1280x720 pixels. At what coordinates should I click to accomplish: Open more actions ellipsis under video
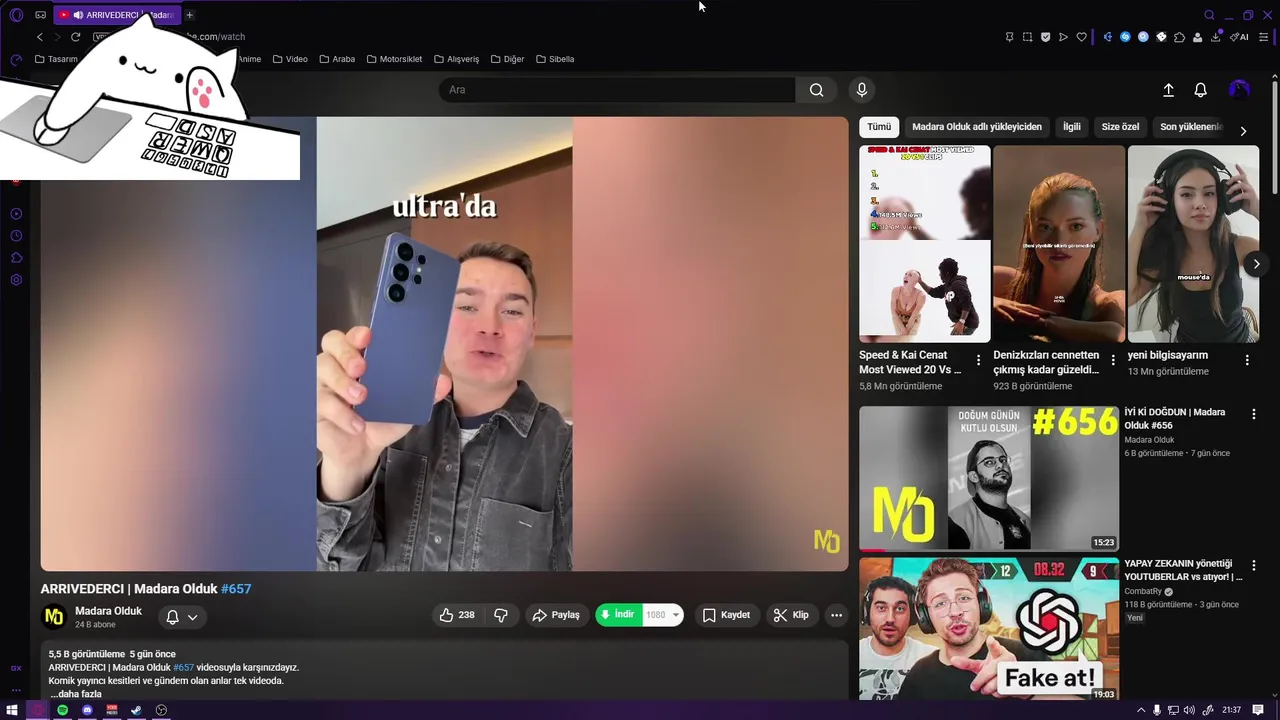837,615
